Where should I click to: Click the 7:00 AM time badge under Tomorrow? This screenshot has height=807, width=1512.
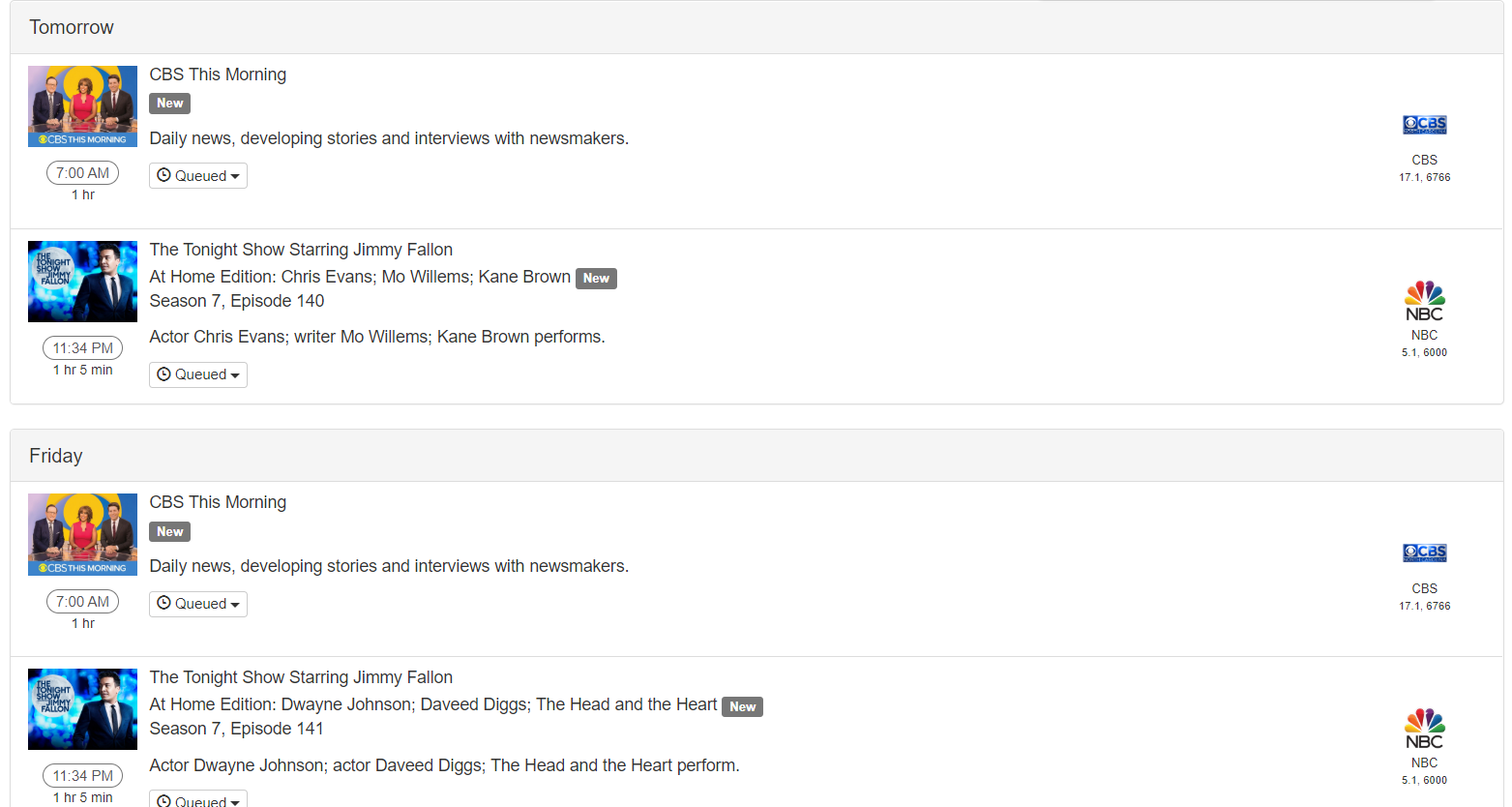pos(82,173)
